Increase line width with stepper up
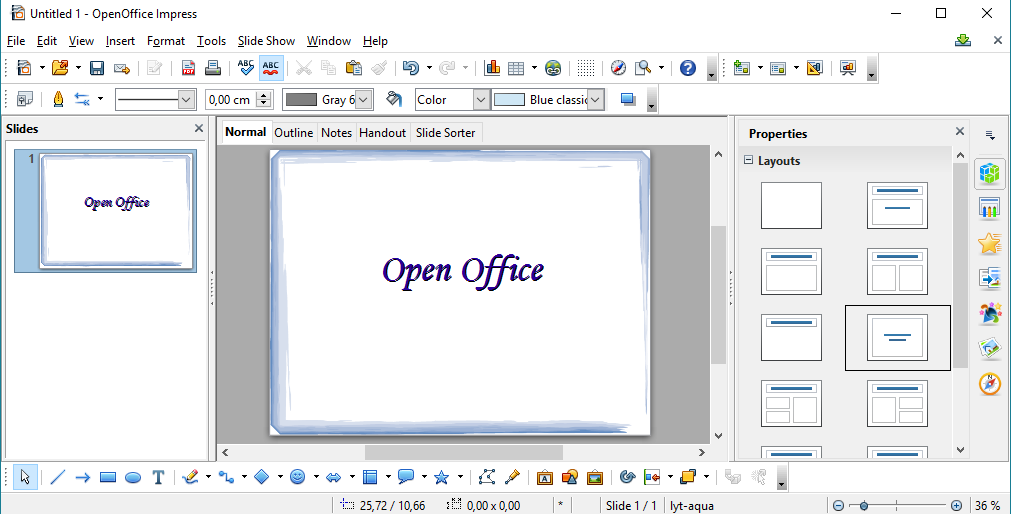Viewport: 1011px width, 514px height. (x=264, y=95)
